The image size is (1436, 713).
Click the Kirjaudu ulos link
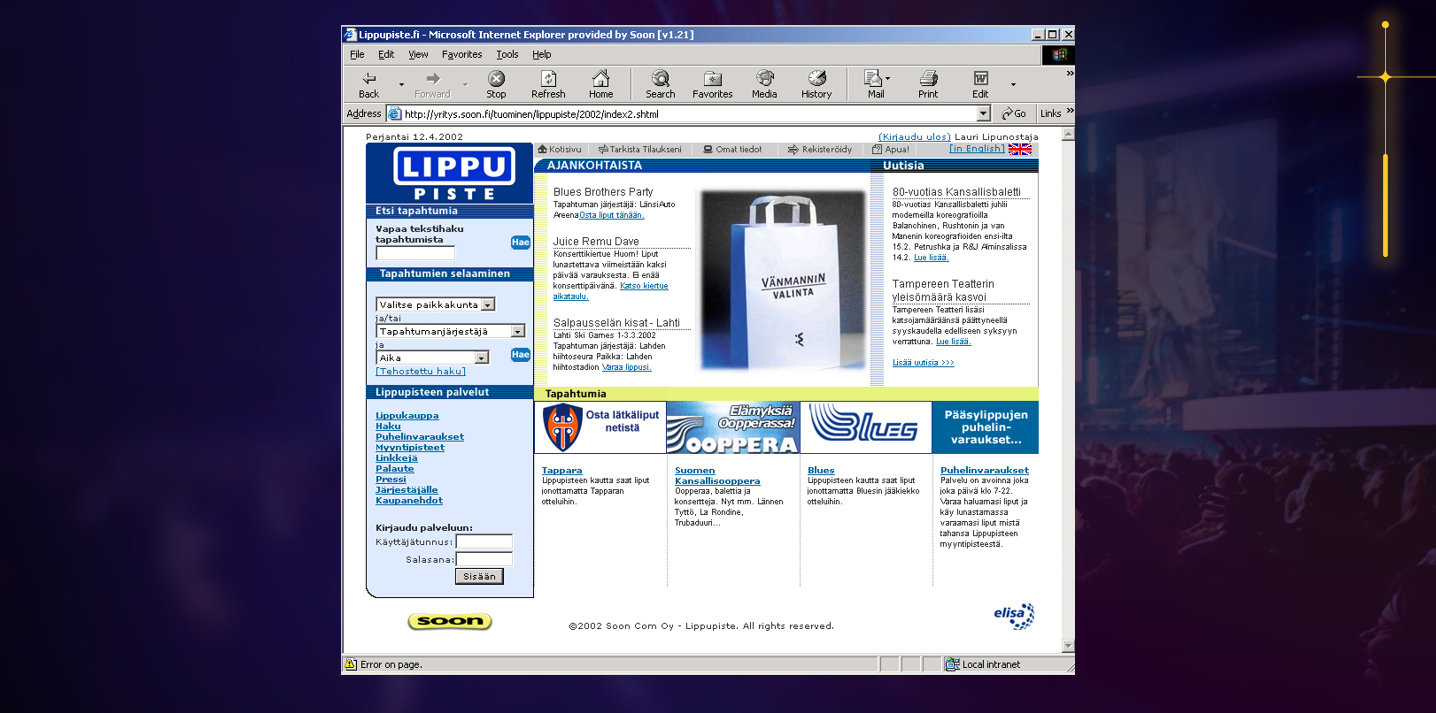coord(914,137)
